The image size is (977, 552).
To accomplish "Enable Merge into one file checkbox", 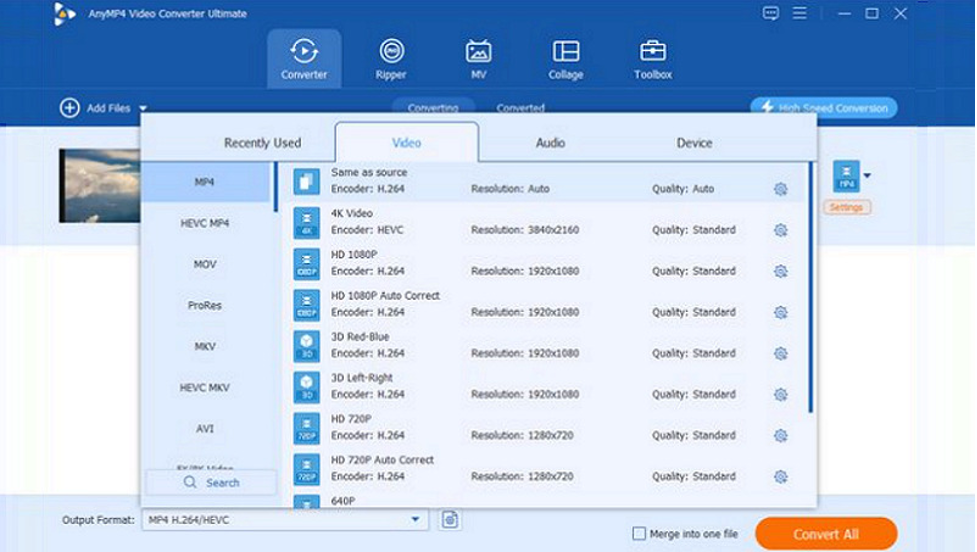I will 640,534.
